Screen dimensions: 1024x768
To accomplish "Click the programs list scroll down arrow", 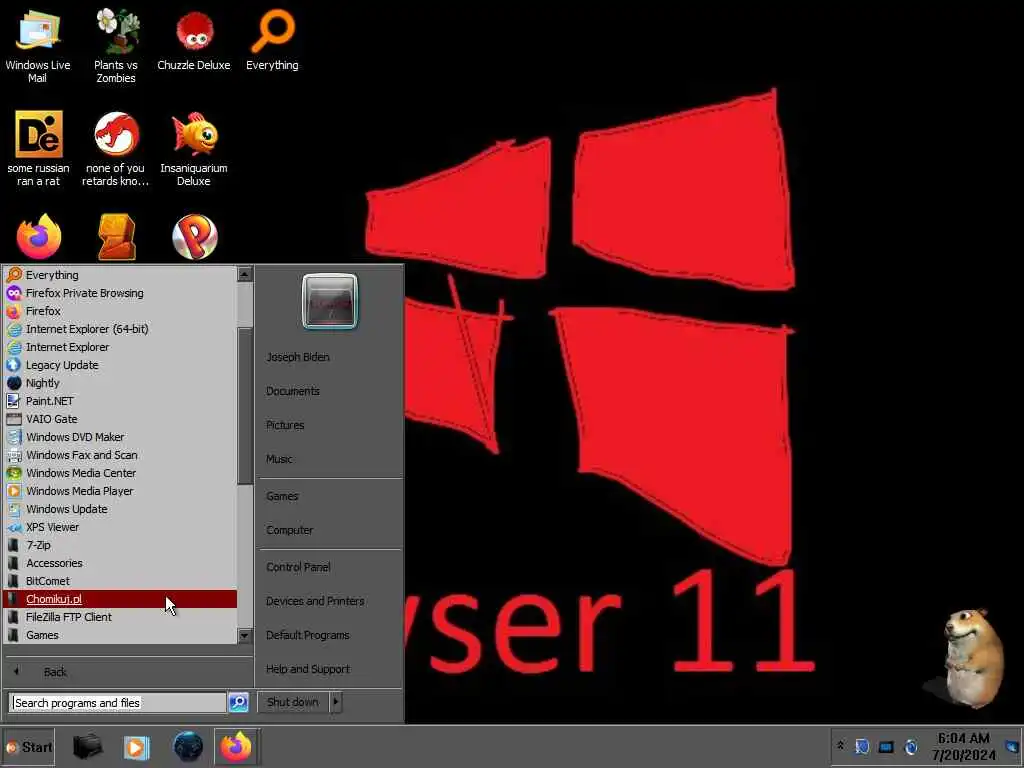I will point(245,635).
